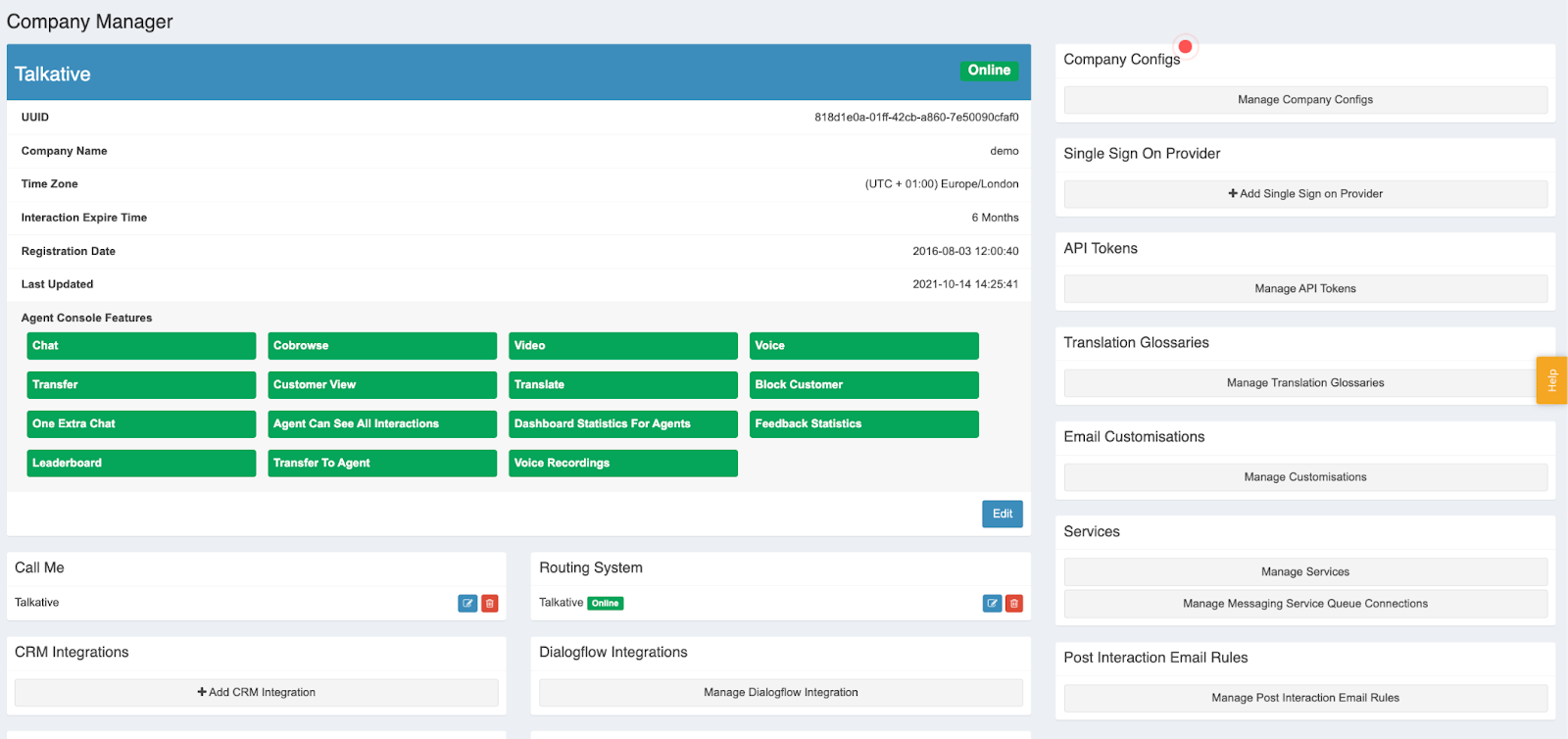Screen dimensions: 1568x739
Task: Add Single Sign on Provider
Action: point(1305,194)
